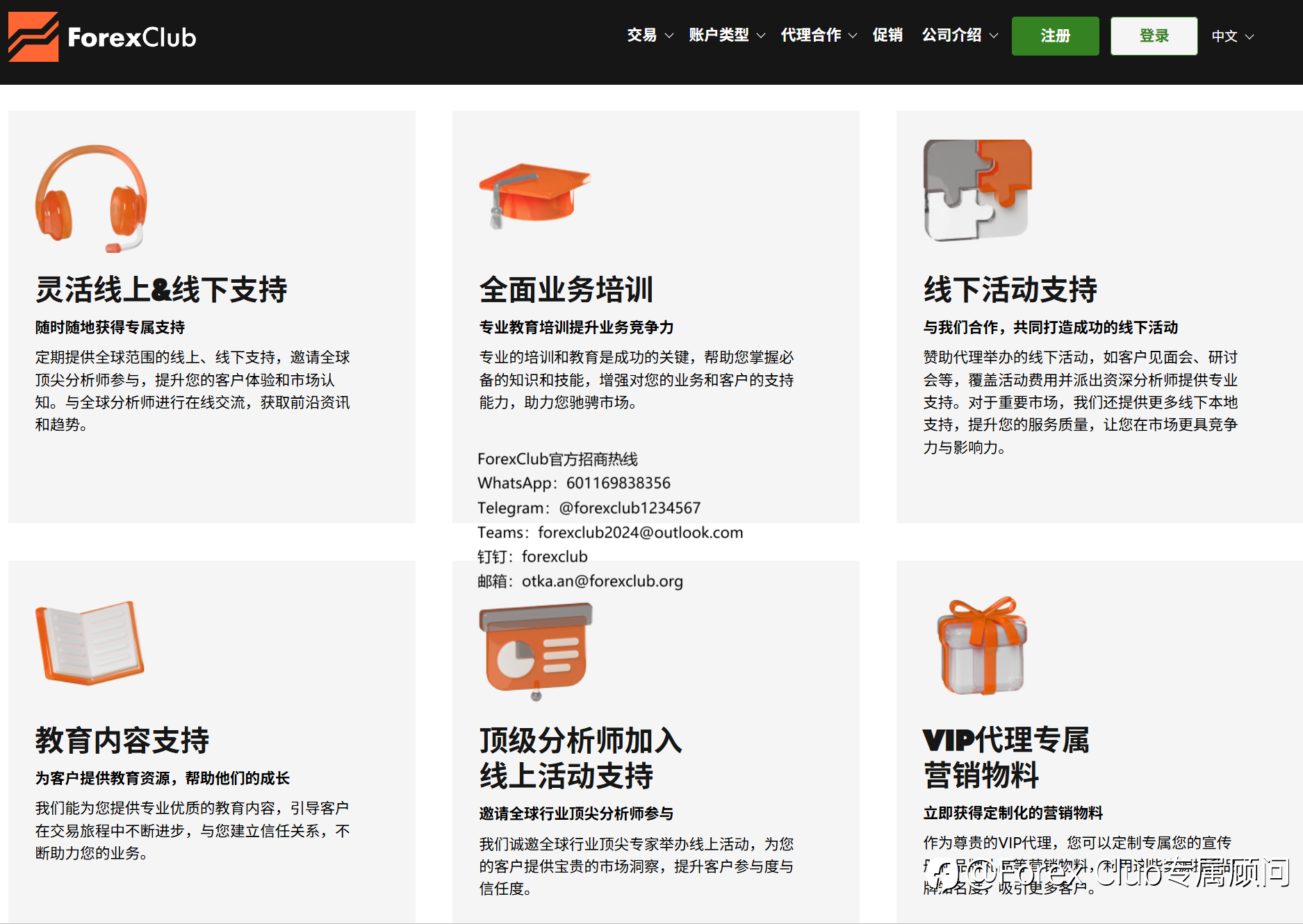Open the 公司介绍 navigation menu
Viewport: 1303px width, 924px height.
(952, 35)
